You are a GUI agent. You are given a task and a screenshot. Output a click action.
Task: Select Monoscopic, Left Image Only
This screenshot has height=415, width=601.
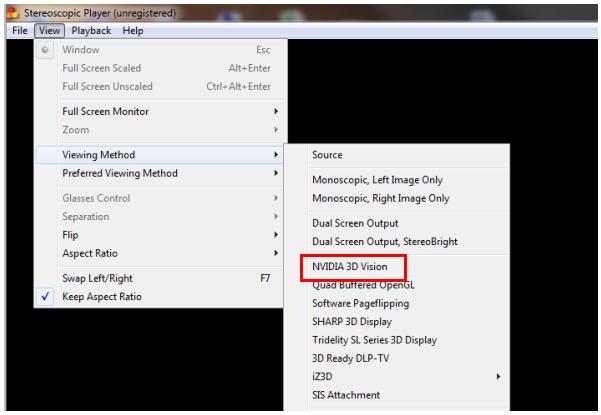[x=377, y=180]
